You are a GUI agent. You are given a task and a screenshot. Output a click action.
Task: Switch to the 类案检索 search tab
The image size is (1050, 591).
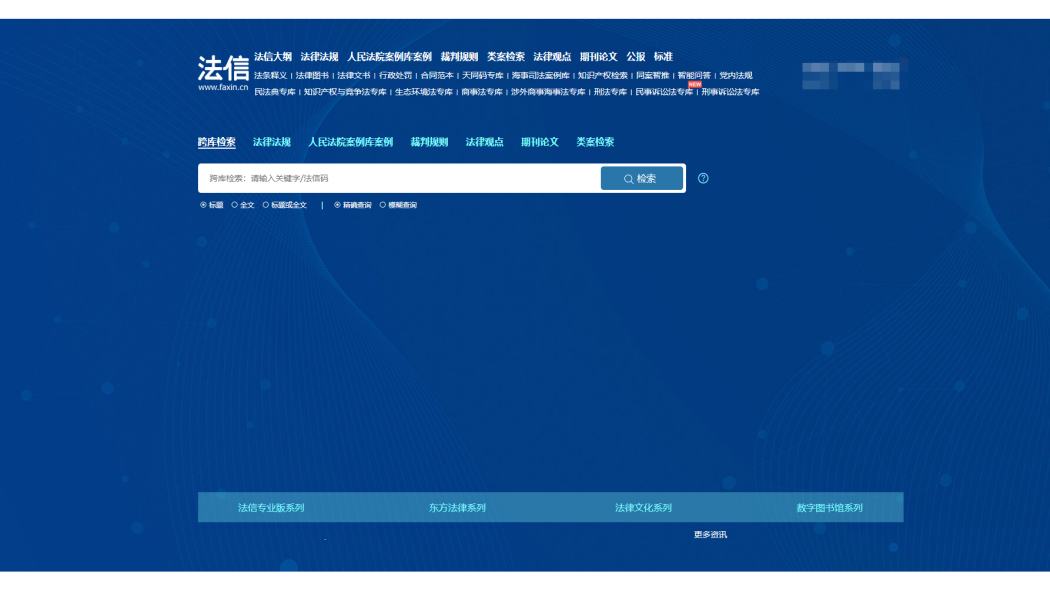click(x=595, y=142)
